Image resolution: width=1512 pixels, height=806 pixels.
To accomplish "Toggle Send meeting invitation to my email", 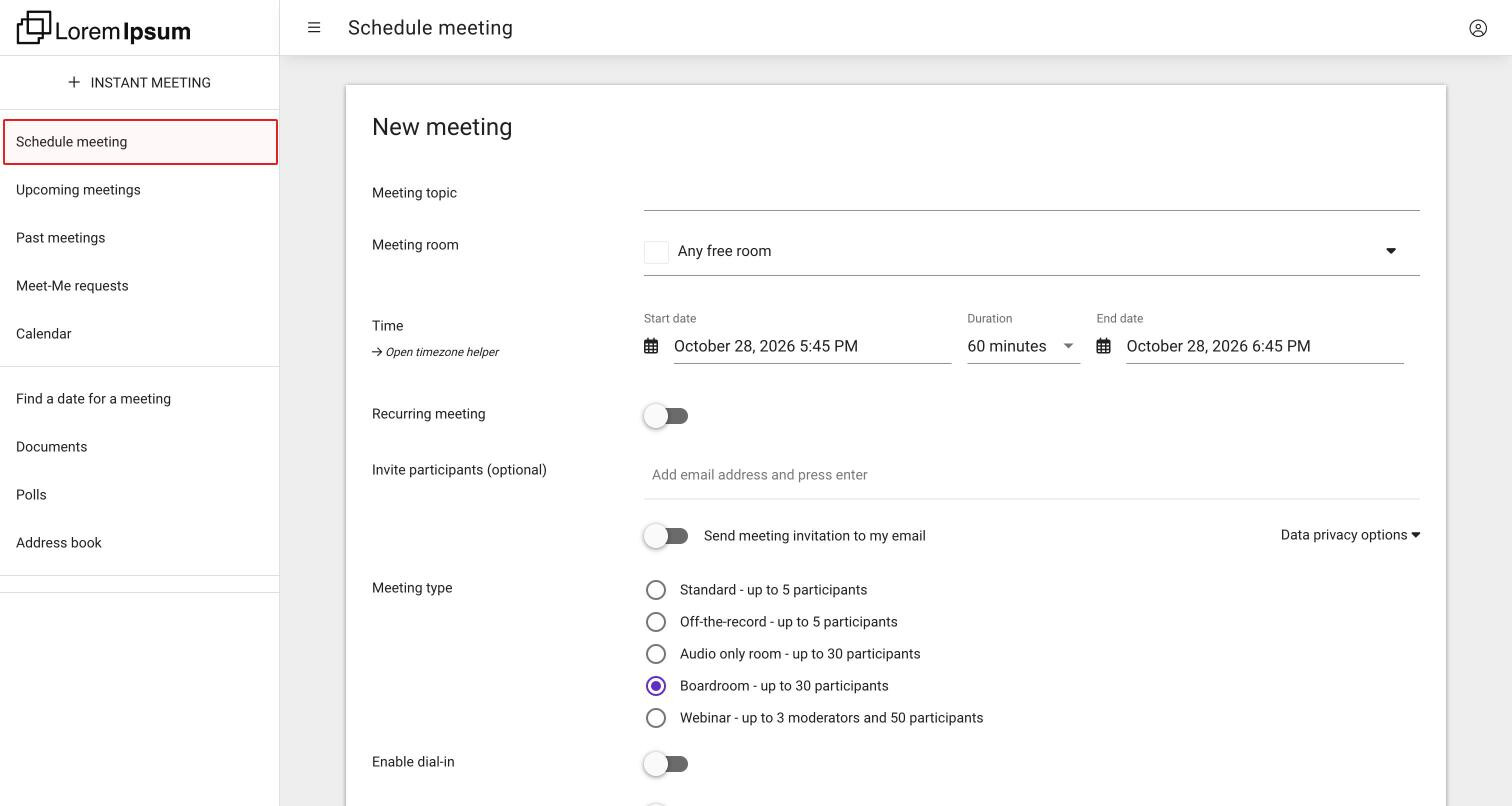I will click(666, 536).
